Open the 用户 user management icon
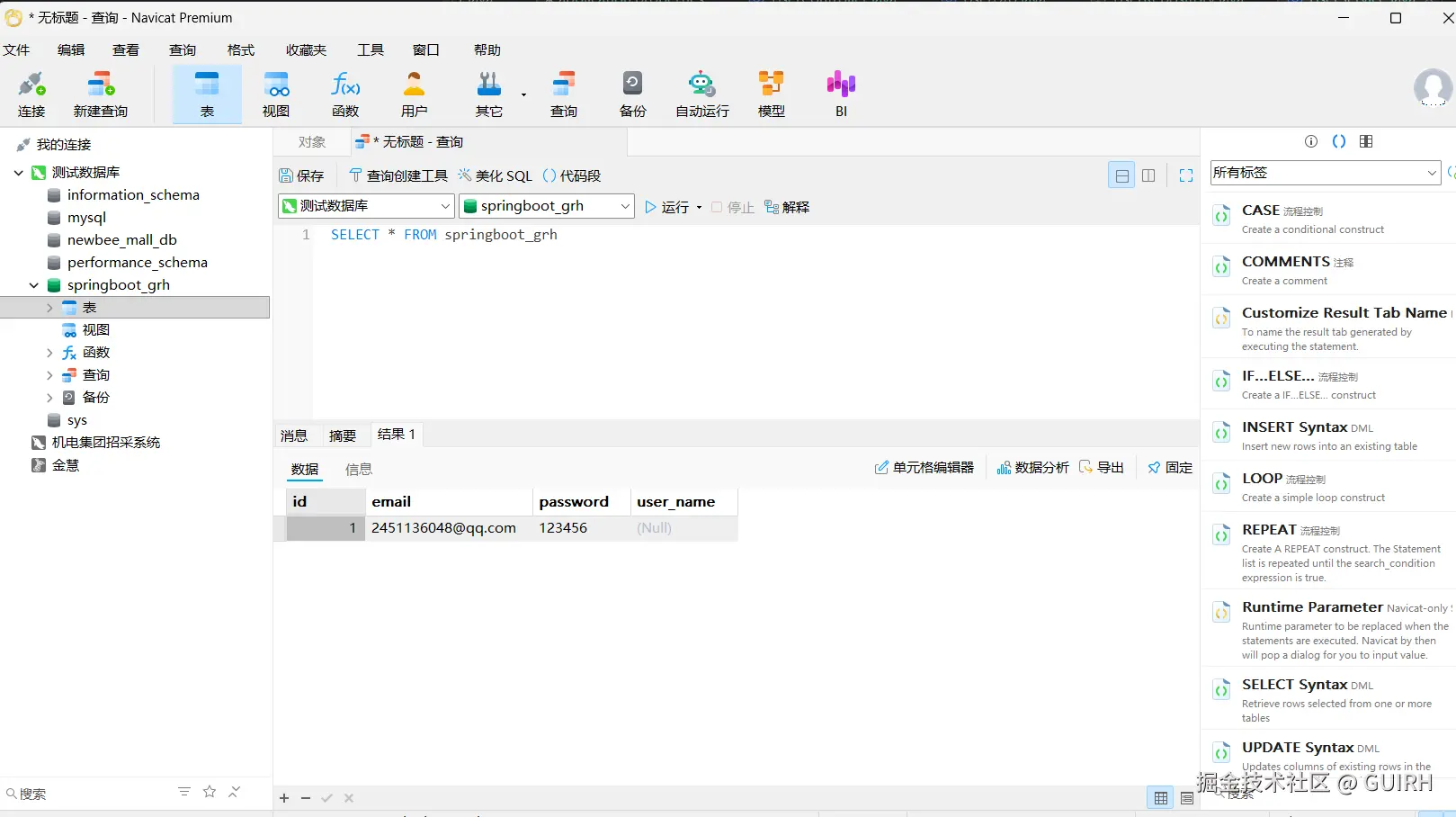Image resolution: width=1456 pixels, height=817 pixels. [x=415, y=94]
